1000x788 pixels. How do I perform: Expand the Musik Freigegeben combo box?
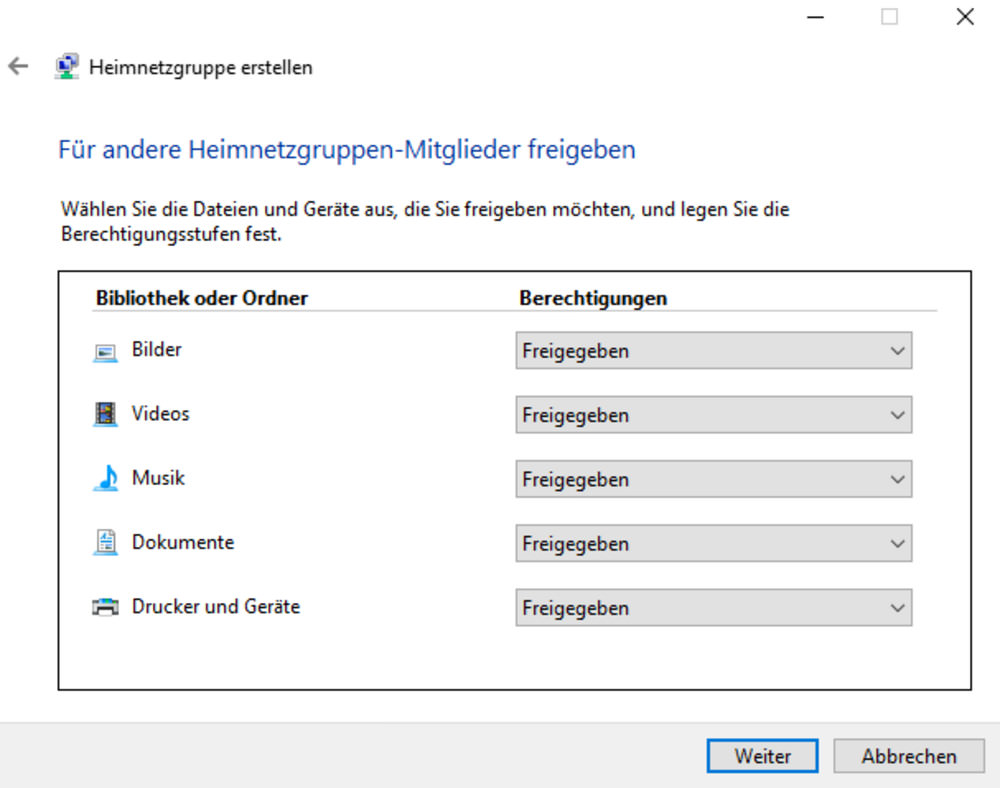coord(714,479)
